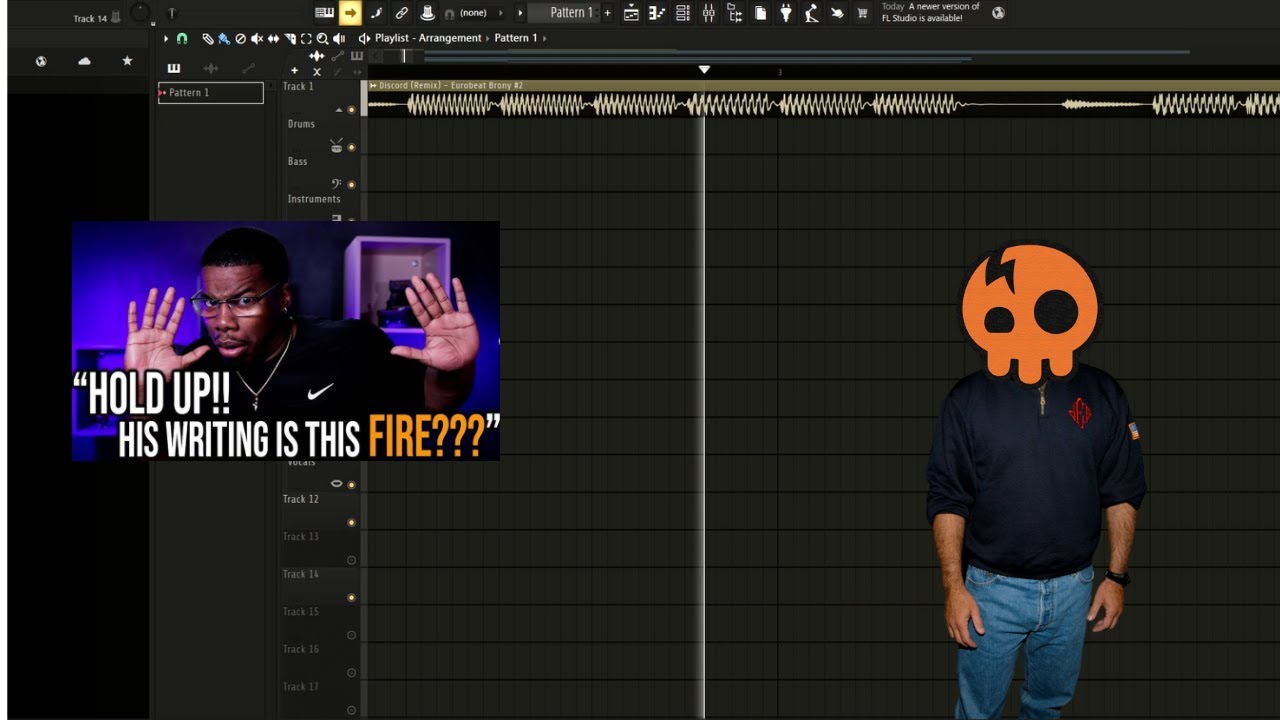Click Pattern 1 breadcrumb in playlist title
The height and width of the screenshot is (720, 1280).
pyautogui.click(x=516, y=38)
